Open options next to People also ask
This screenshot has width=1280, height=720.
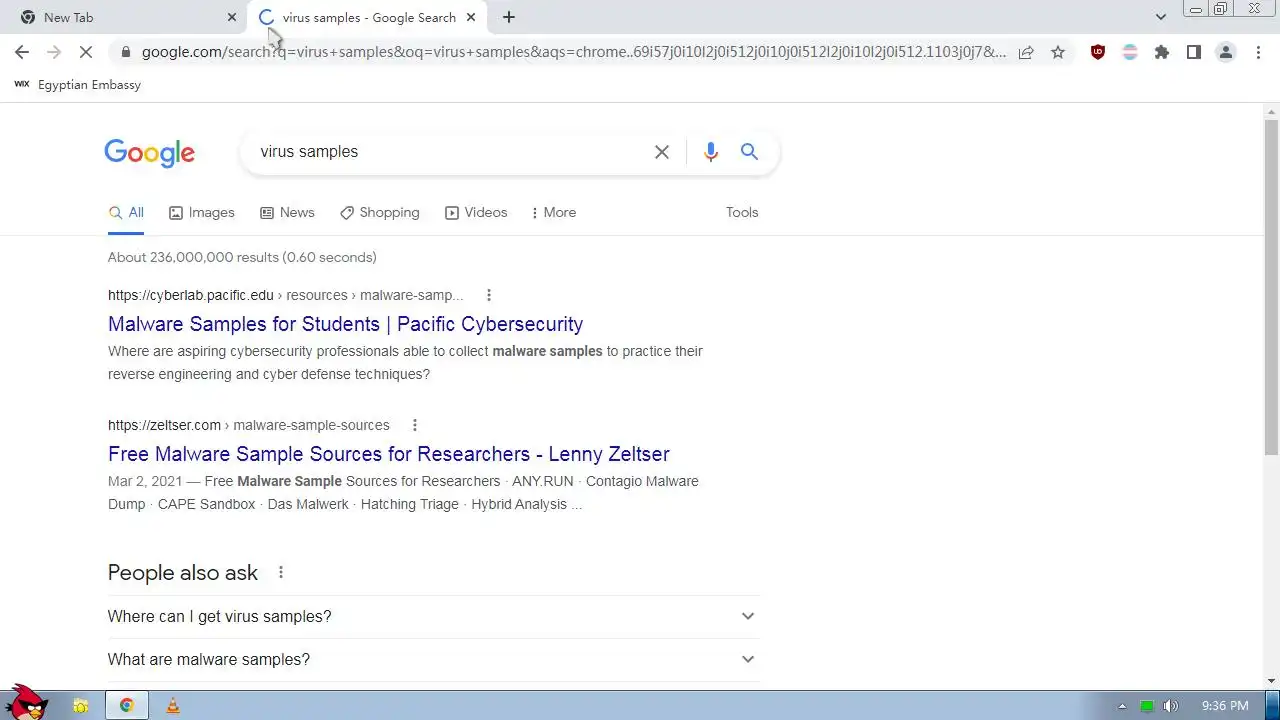point(281,572)
